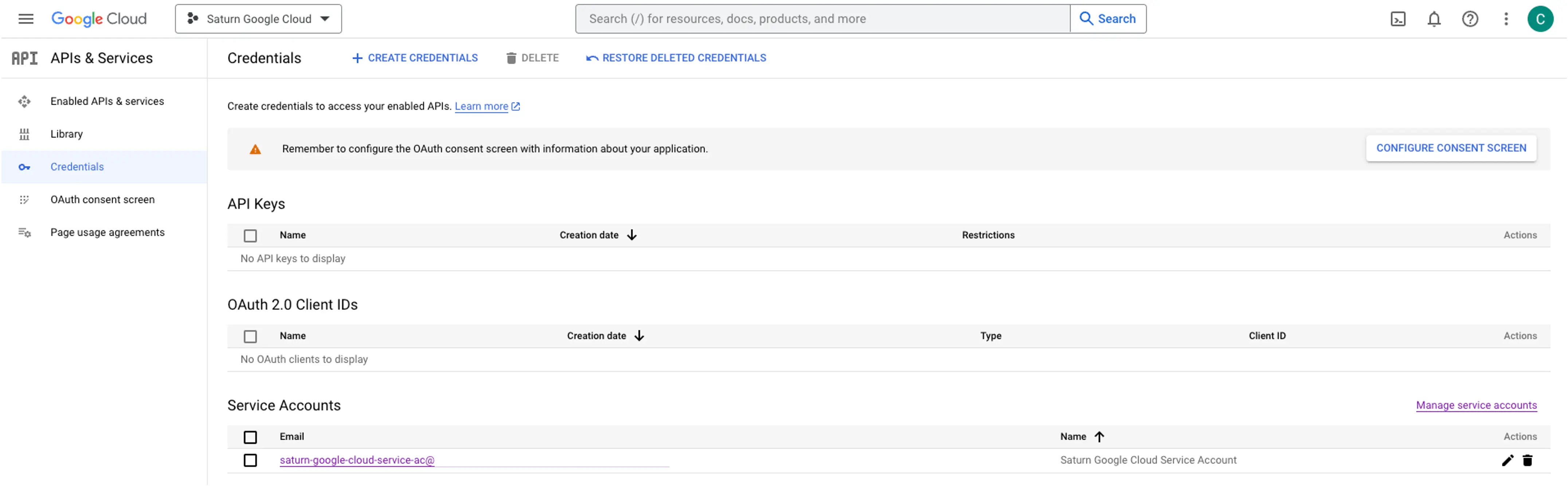Open the help question mark icon
This screenshot has width=1568, height=486.
[x=1470, y=19]
